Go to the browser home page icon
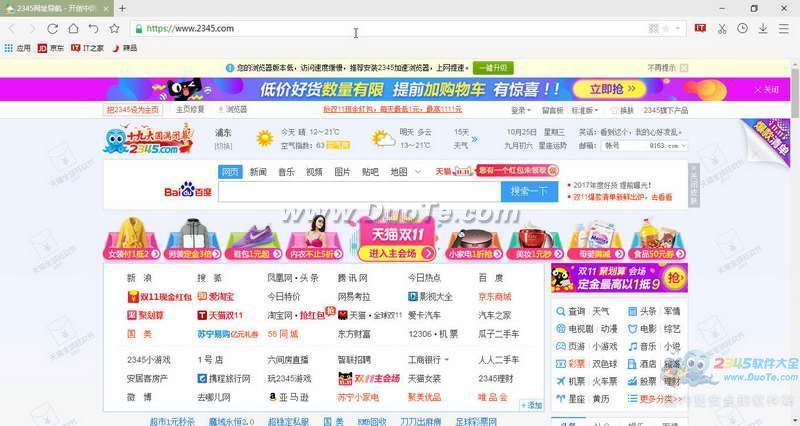 tap(73, 29)
